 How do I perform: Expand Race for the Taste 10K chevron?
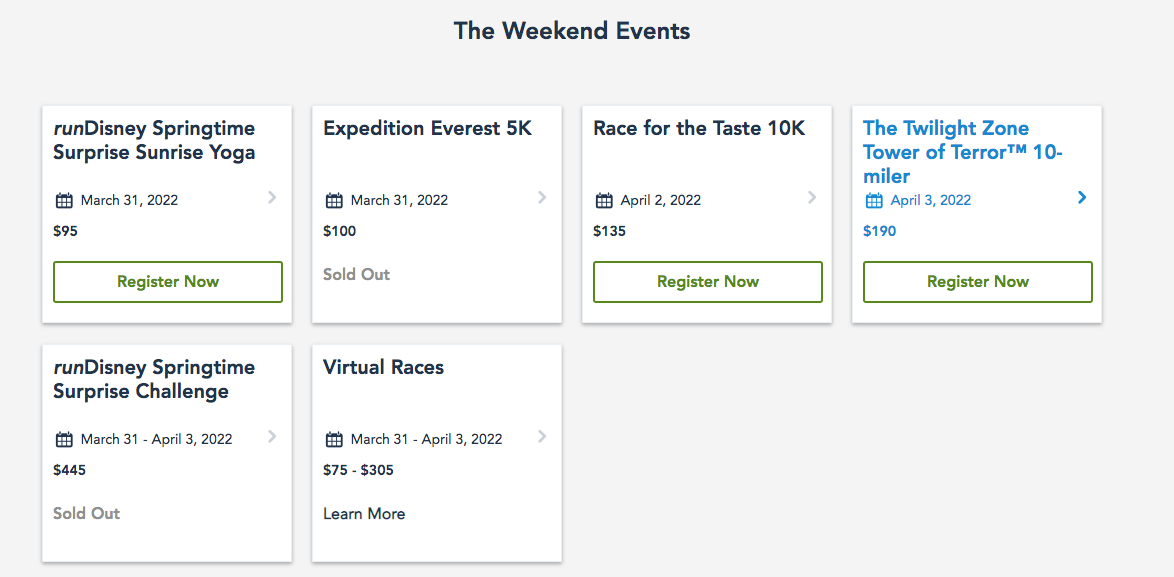click(812, 198)
